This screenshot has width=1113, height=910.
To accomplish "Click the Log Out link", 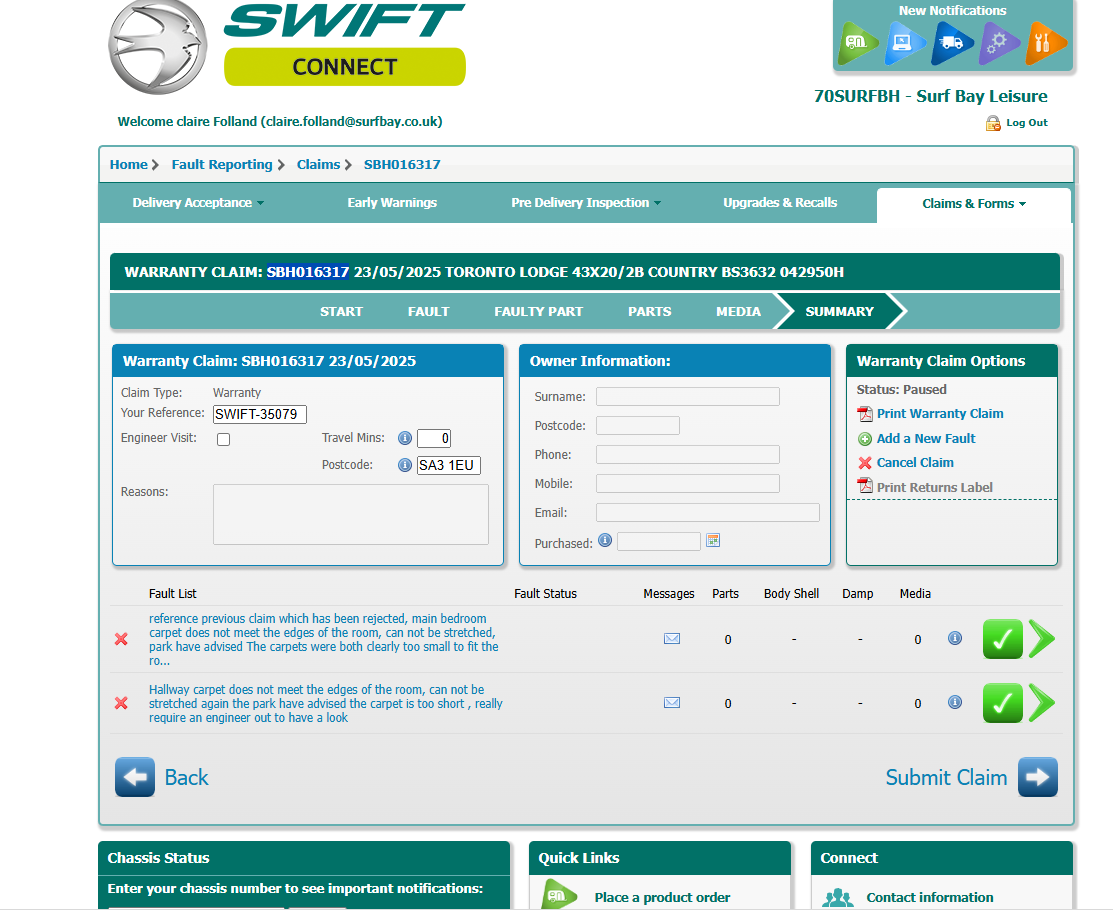I will (x=1026, y=123).
